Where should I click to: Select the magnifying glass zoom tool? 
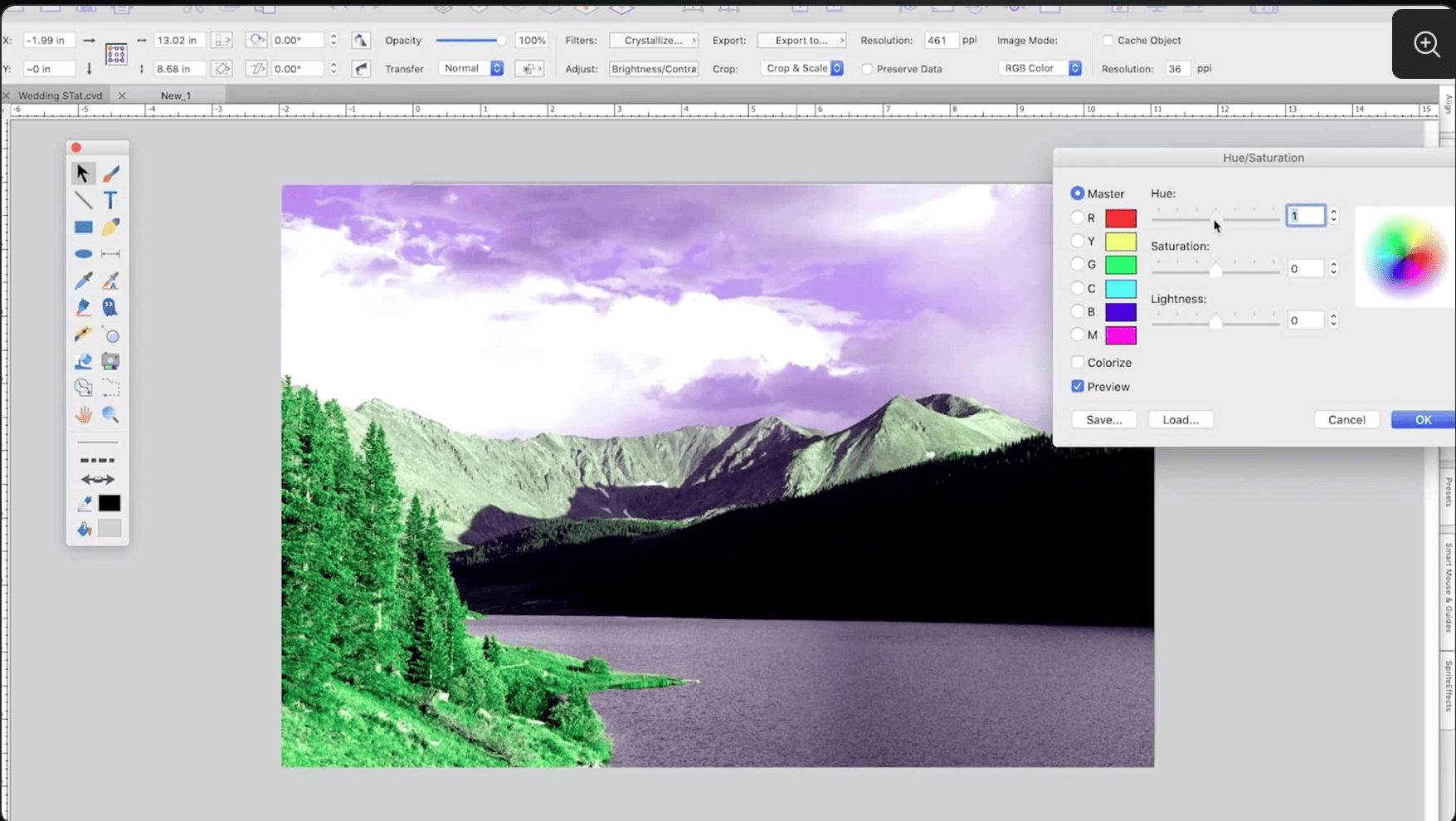pyautogui.click(x=110, y=414)
